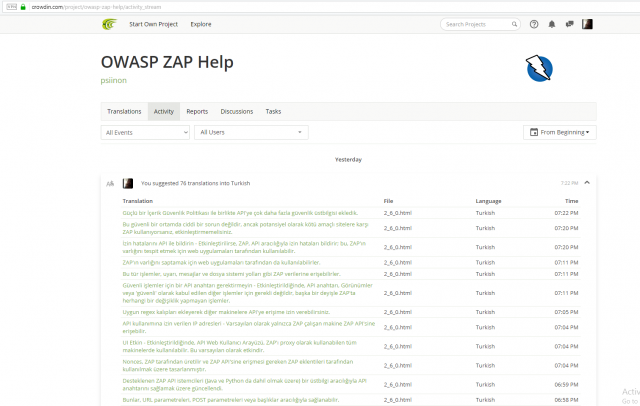Click the 07:05 PM time cell
Image resolution: width=640 pixels, height=406 pixels.
(566, 312)
